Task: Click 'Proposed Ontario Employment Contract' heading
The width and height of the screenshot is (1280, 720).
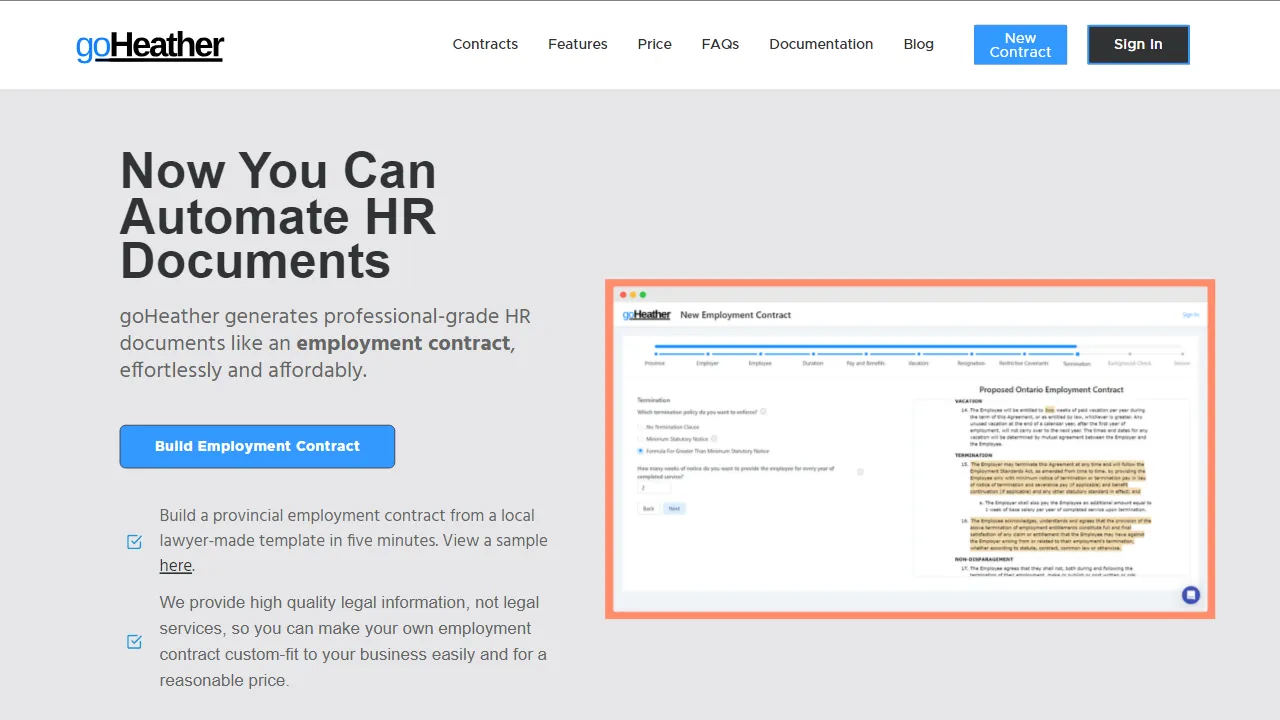Action: click(x=1051, y=390)
